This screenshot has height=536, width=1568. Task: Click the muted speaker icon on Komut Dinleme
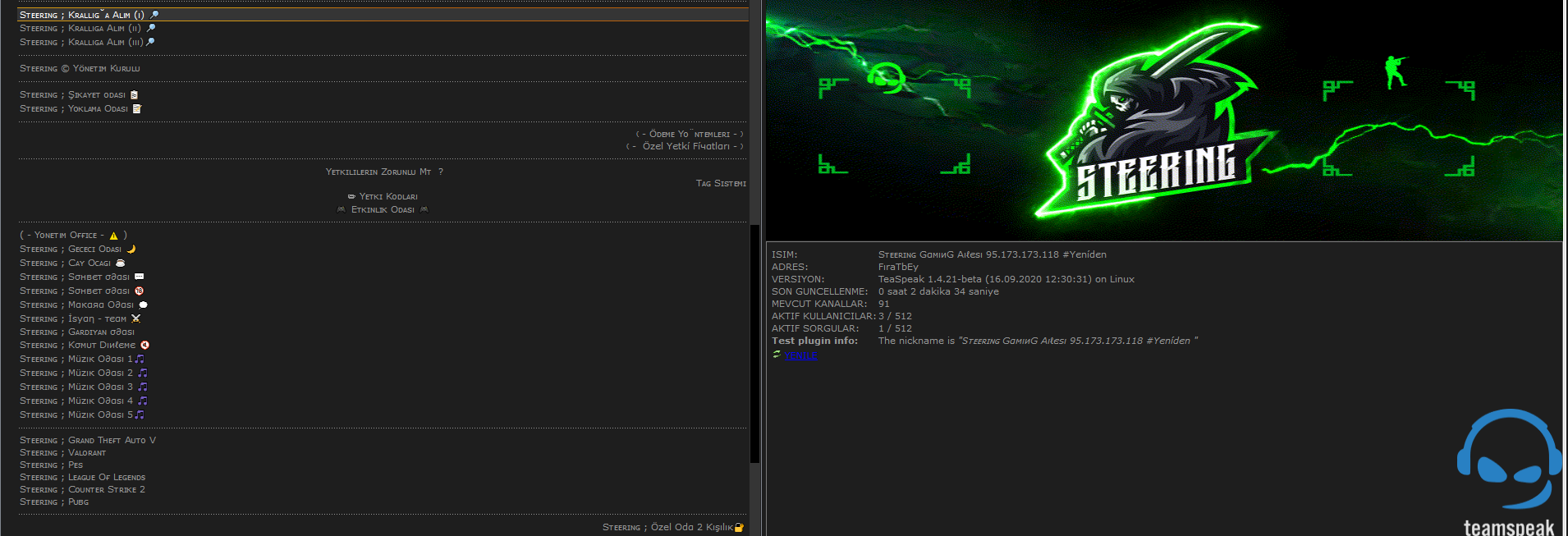(144, 346)
